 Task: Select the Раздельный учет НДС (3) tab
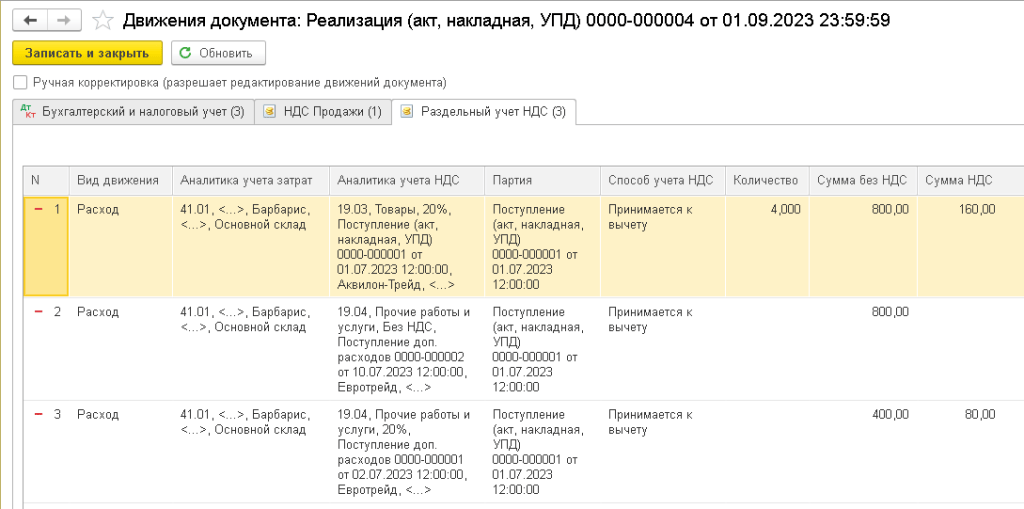483,112
